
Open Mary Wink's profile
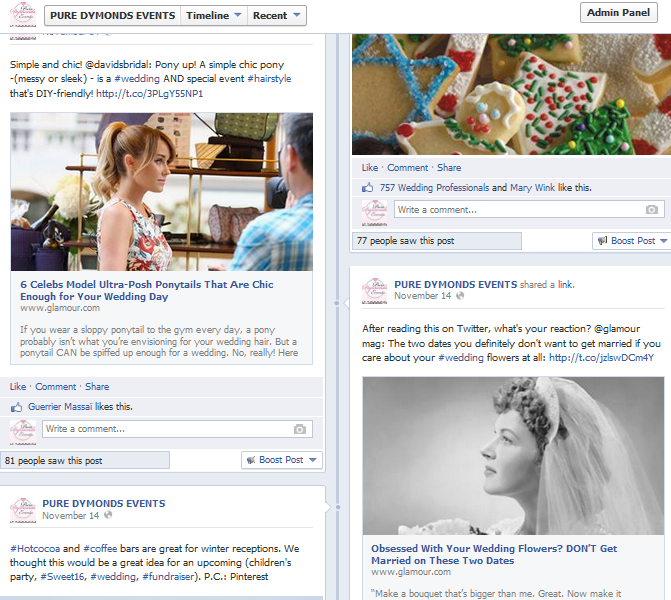point(532,187)
